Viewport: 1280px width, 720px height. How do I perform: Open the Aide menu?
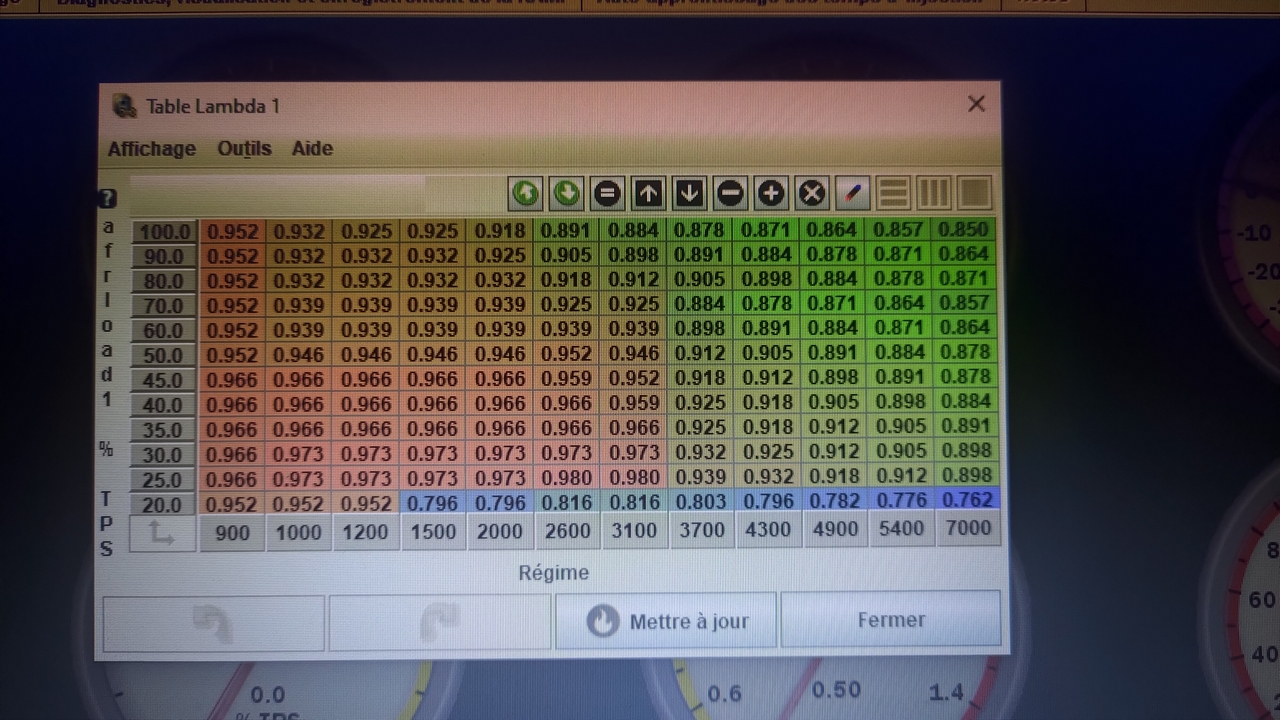point(312,149)
